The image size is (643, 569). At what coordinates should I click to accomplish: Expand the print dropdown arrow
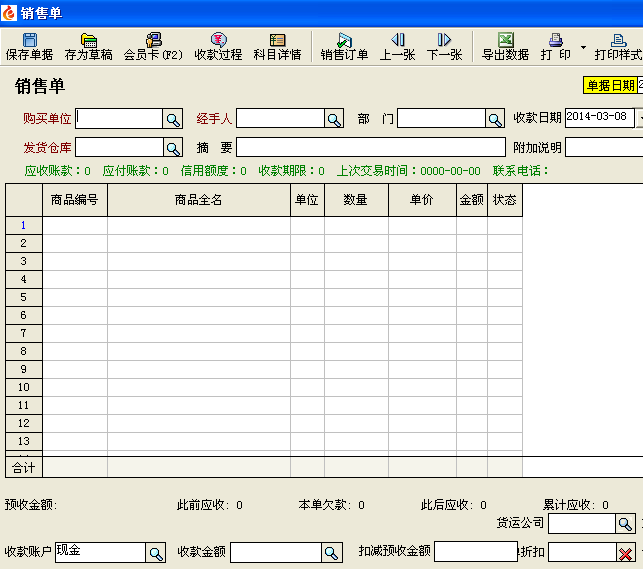click(x=583, y=47)
